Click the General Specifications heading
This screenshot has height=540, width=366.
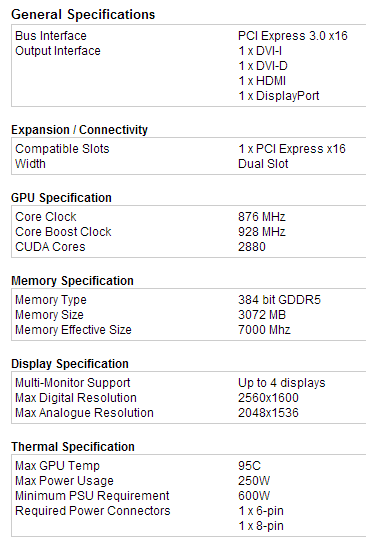click(x=83, y=15)
